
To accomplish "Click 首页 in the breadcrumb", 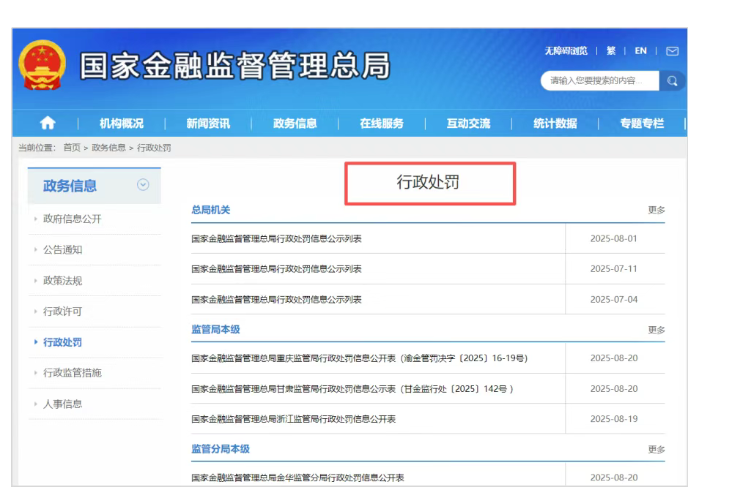I will pos(72,148).
